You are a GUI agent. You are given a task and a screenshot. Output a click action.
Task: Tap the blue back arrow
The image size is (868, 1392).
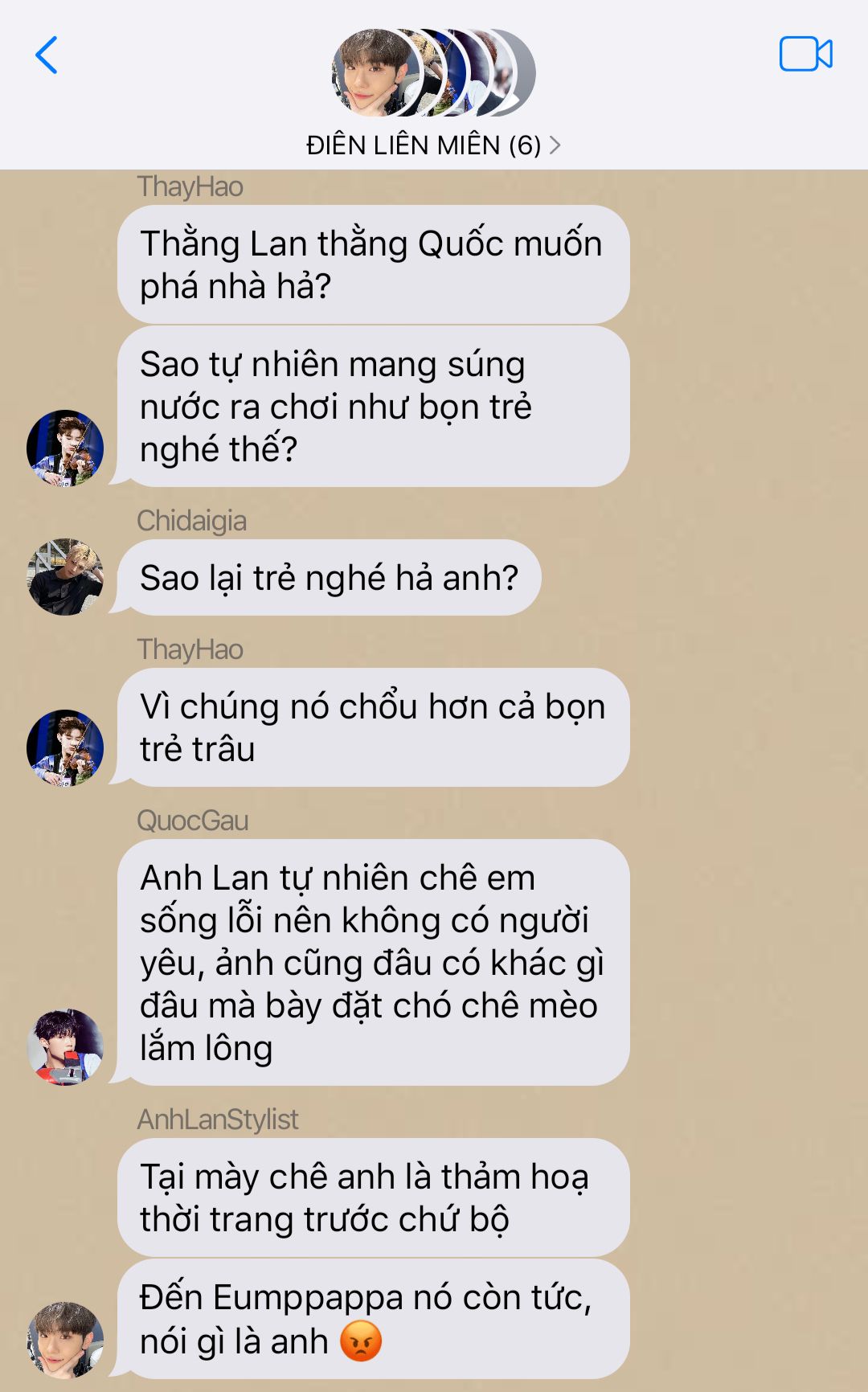coord(47,55)
